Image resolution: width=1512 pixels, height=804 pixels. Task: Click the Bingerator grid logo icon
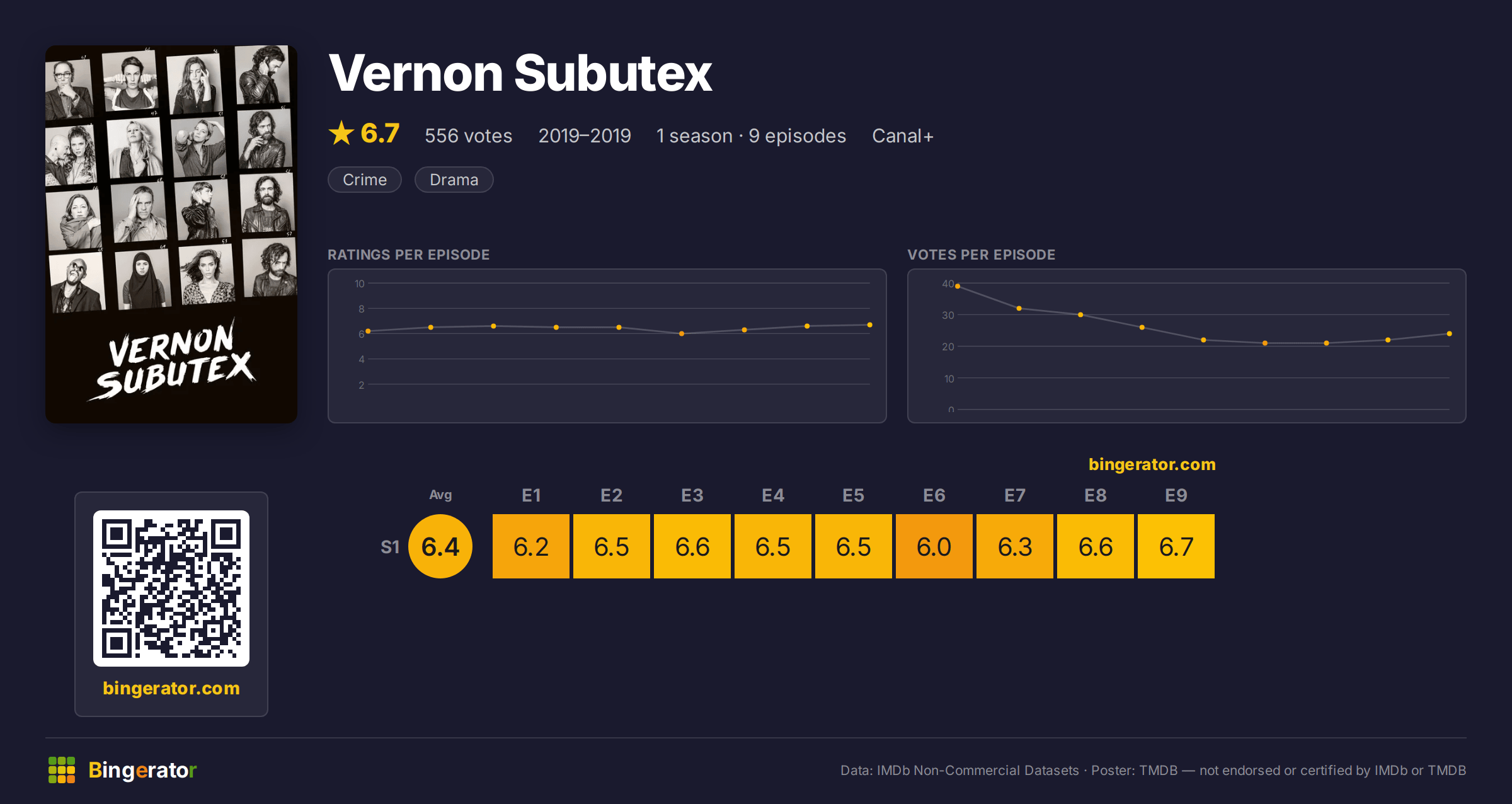click(x=62, y=770)
